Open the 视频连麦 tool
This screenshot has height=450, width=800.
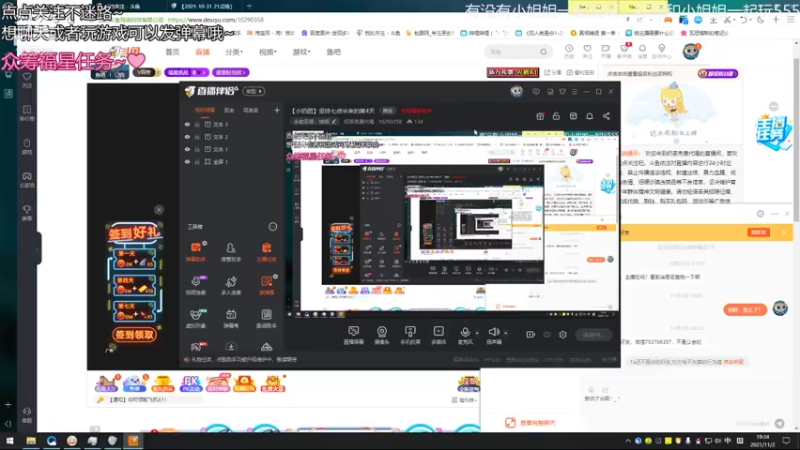click(x=196, y=285)
